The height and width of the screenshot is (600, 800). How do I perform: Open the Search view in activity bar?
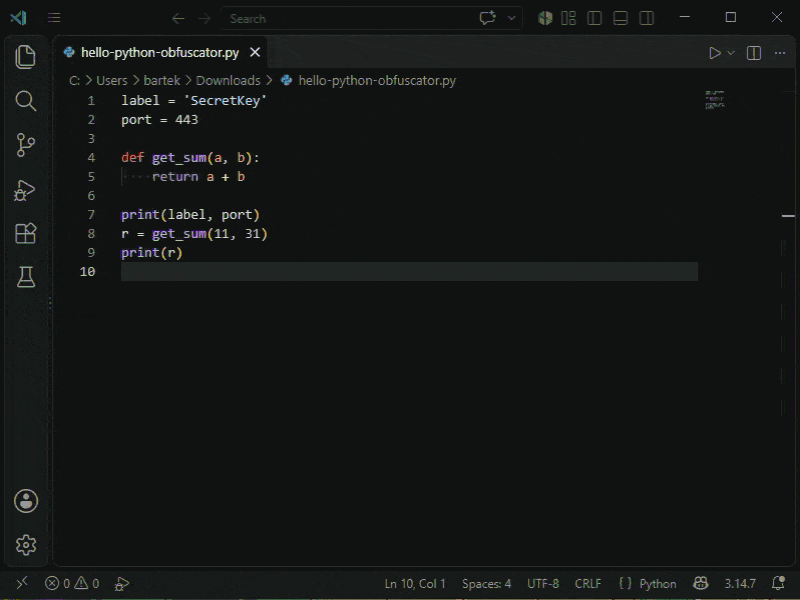pyautogui.click(x=26, y=101)
